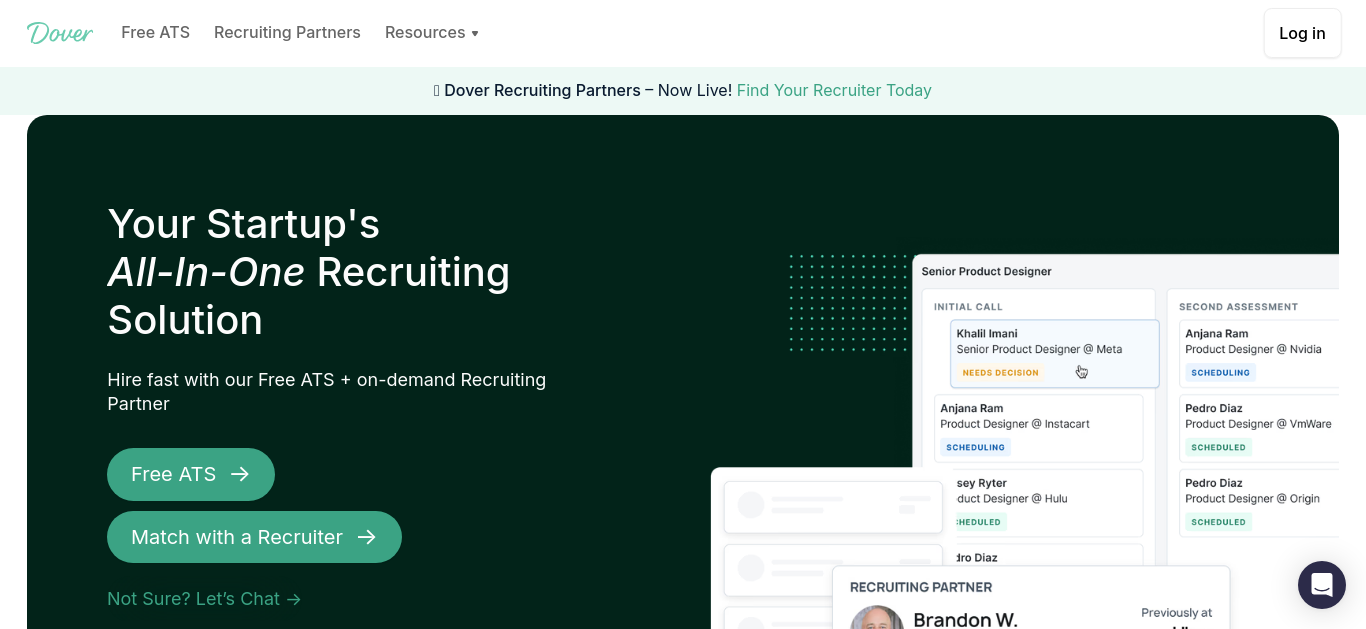Click SCHEDULING badge under the Instacart candidate

(976, 448)
